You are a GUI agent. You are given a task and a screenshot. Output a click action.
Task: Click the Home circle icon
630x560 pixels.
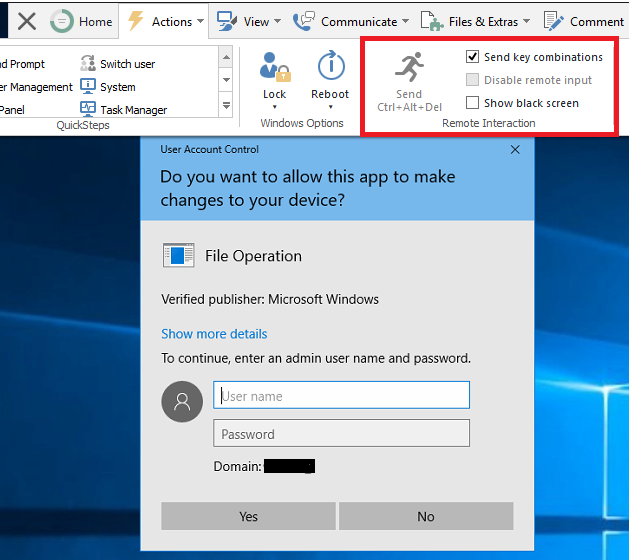tap(61, 21)
